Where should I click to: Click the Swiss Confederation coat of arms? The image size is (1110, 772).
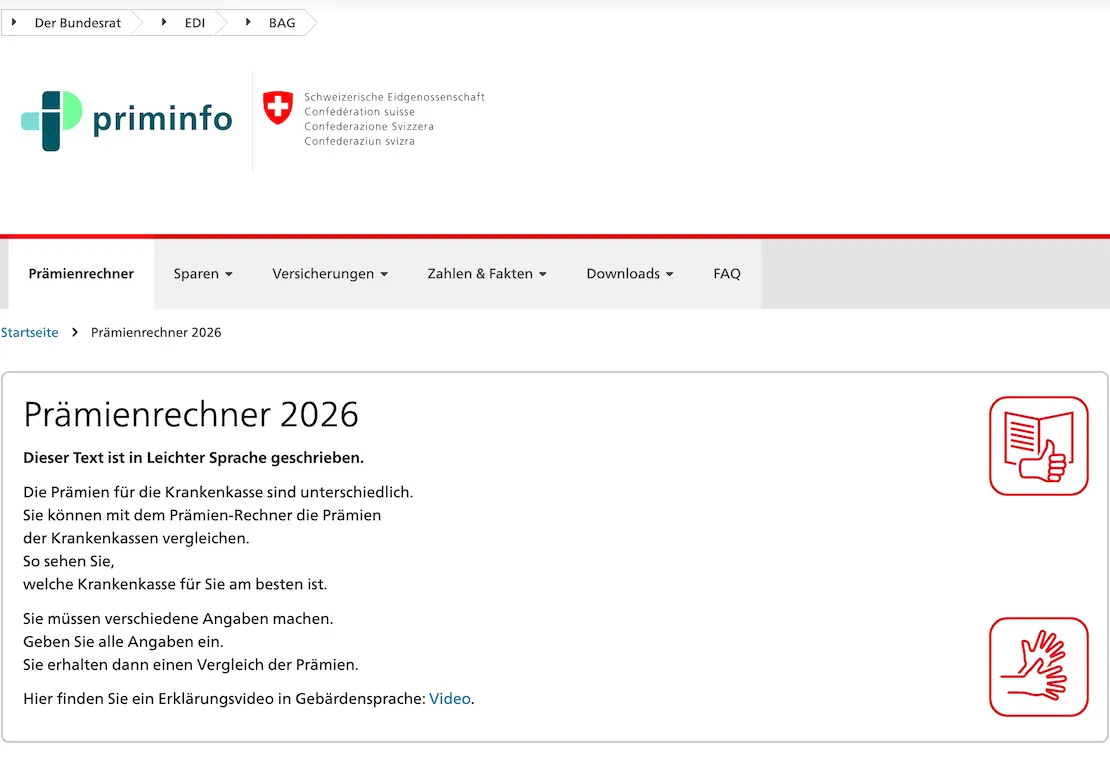coord(278,107)
